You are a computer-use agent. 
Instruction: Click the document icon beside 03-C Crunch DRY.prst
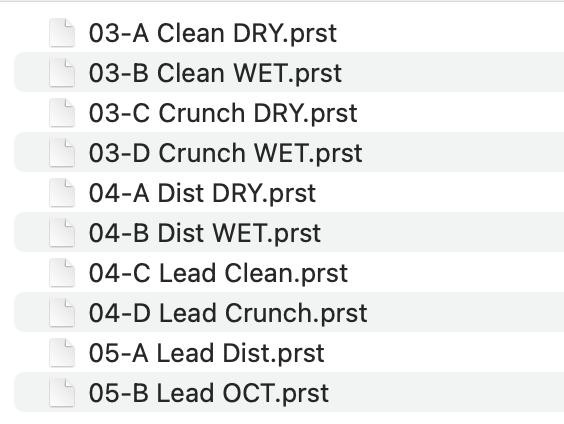[62, 113]
